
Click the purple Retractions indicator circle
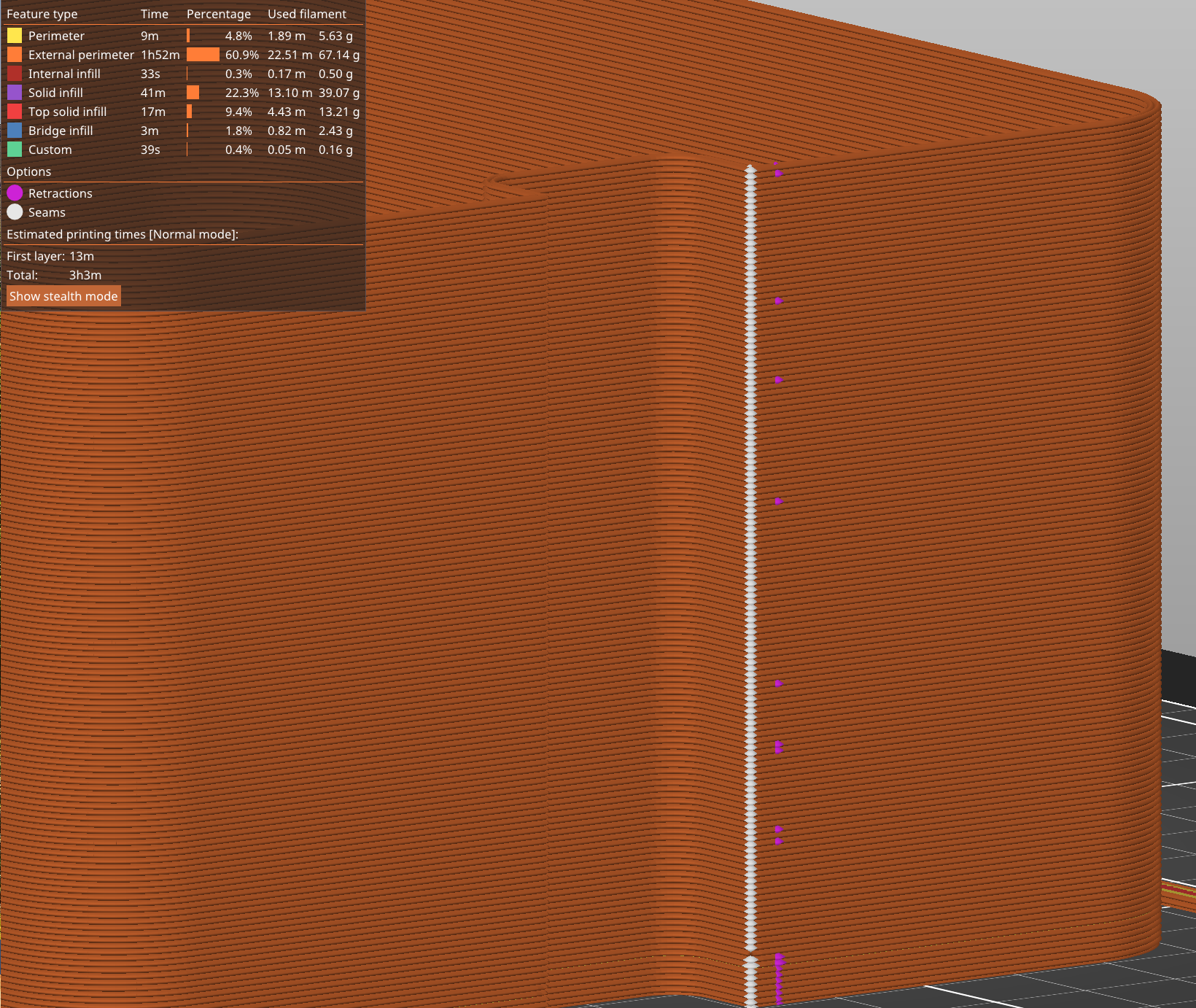click(x=15, y=193)
